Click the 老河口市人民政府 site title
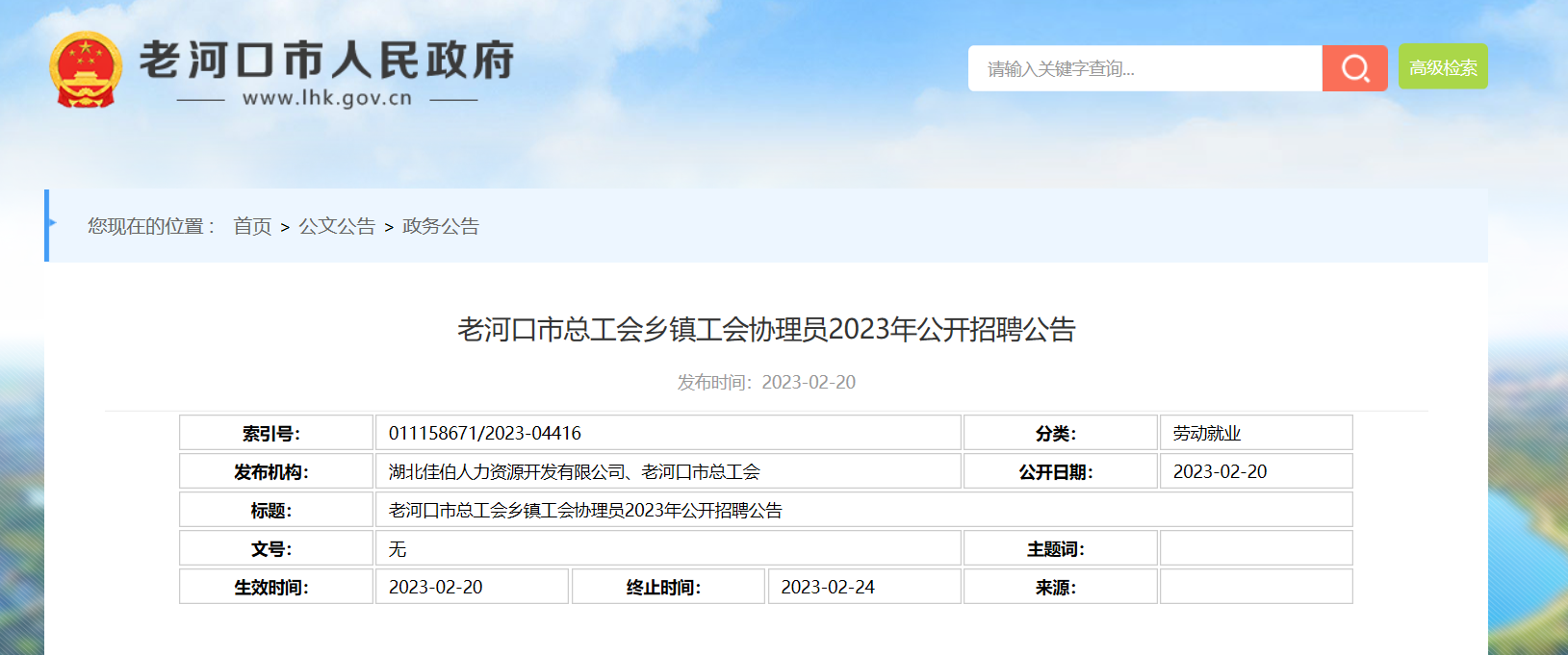This screenshot has height=655, width=1568. (327, 60)
